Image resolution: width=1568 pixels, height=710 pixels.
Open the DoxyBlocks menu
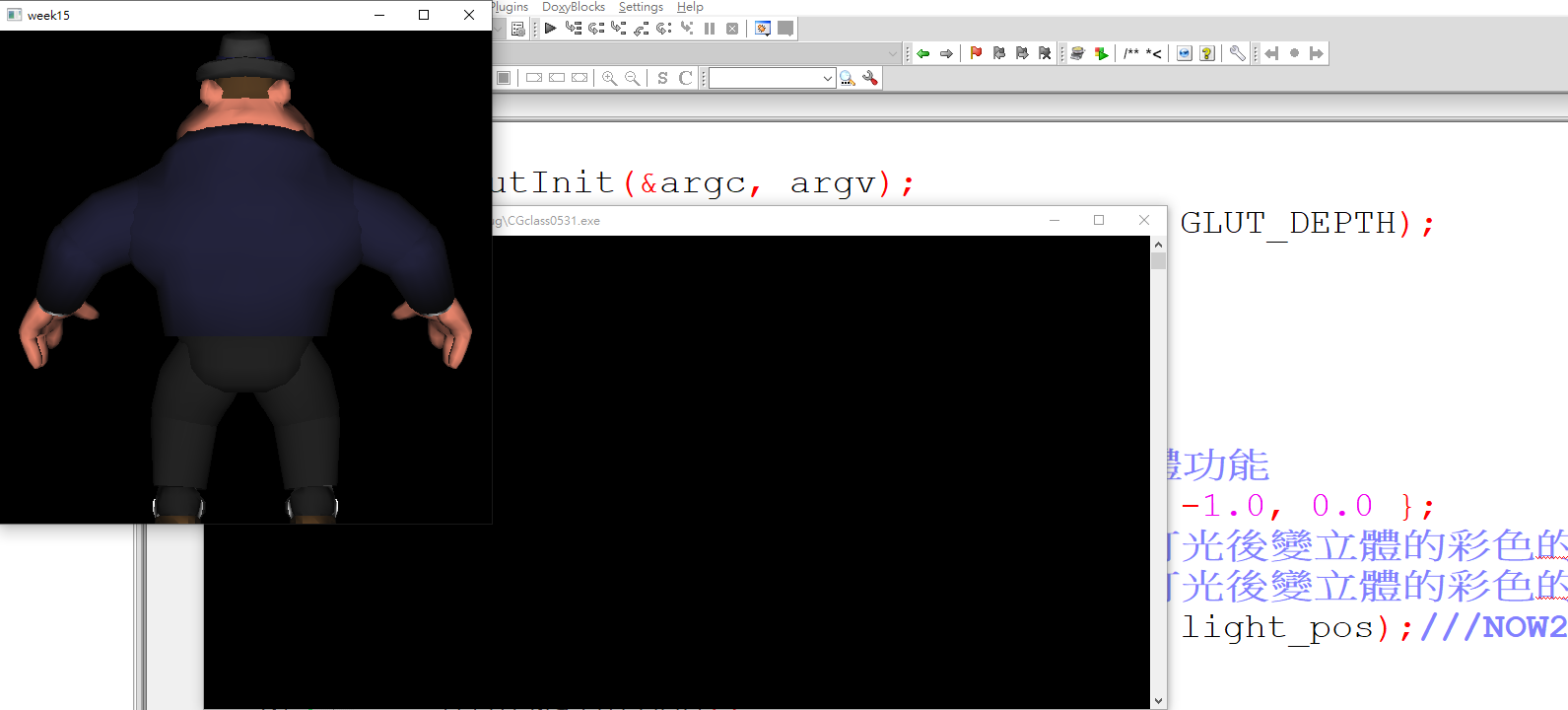[574, 7]
